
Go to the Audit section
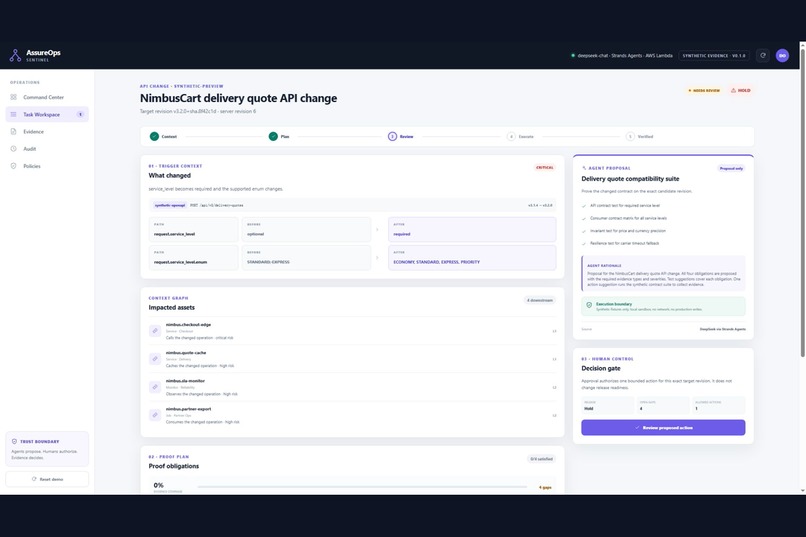(47, 149)
